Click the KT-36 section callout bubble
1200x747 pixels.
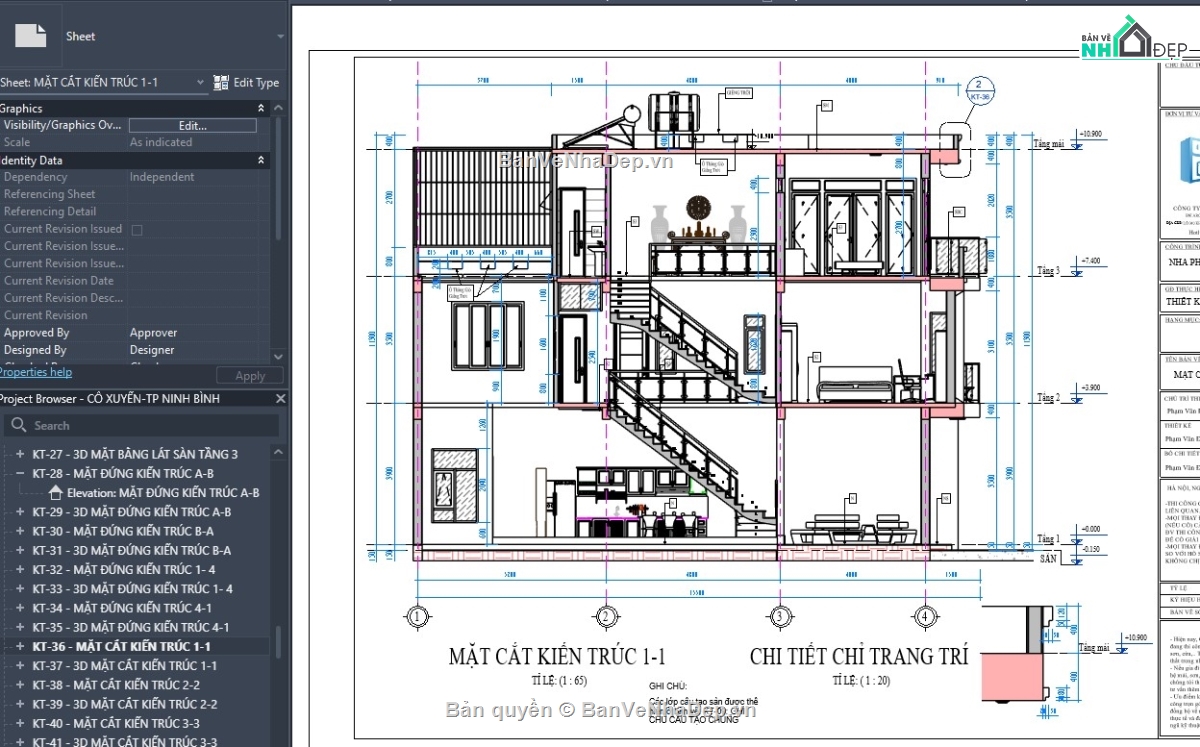pos(980,90)
